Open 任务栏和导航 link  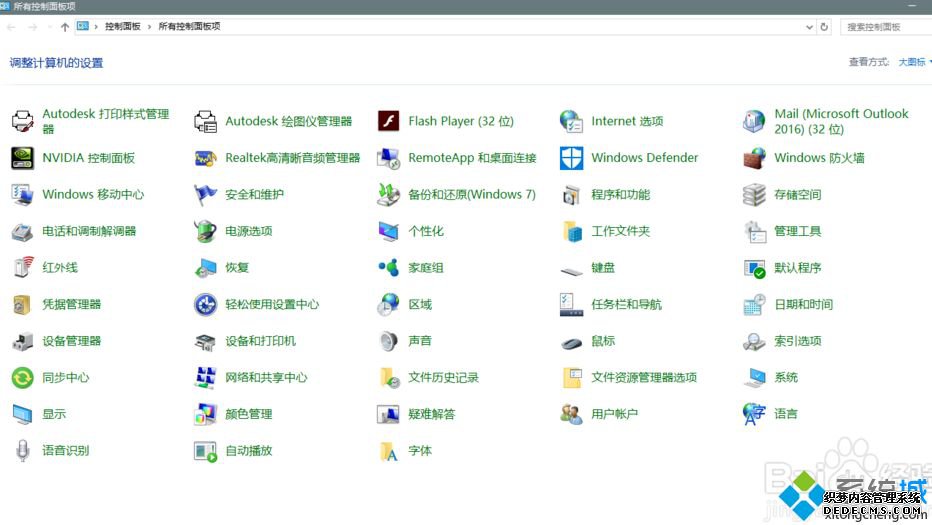[x=626, y=304]
